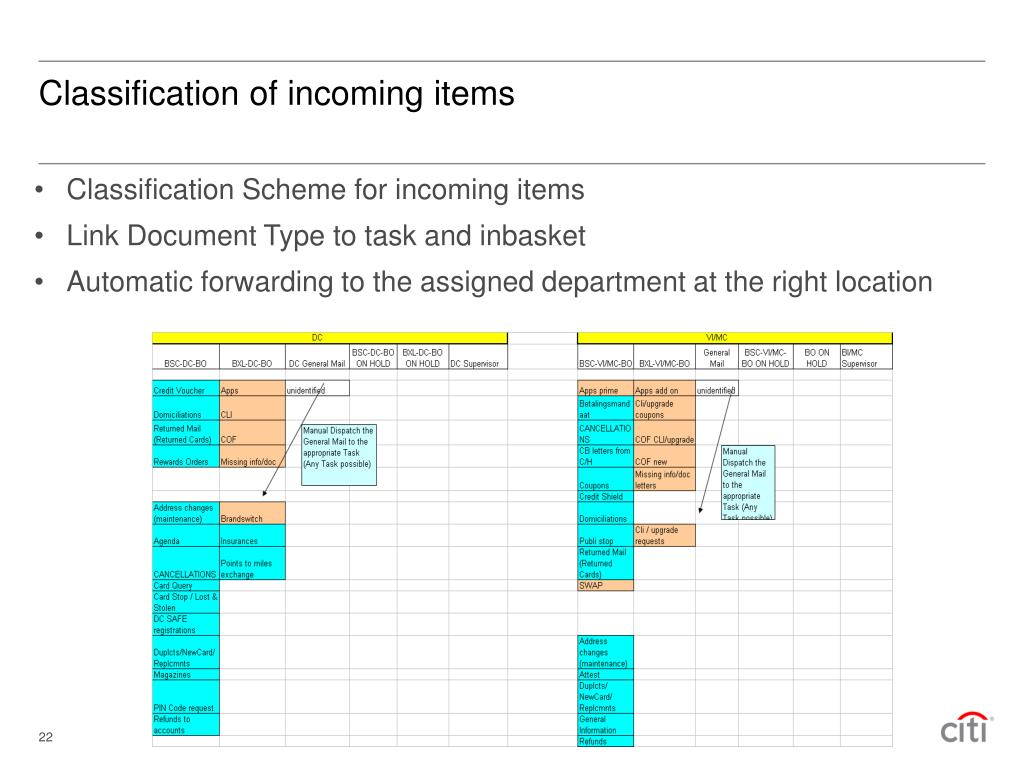Viewport: 1024px width, 768px height.
Task: Click the 'Attest' cell
Action: [605, 675]
